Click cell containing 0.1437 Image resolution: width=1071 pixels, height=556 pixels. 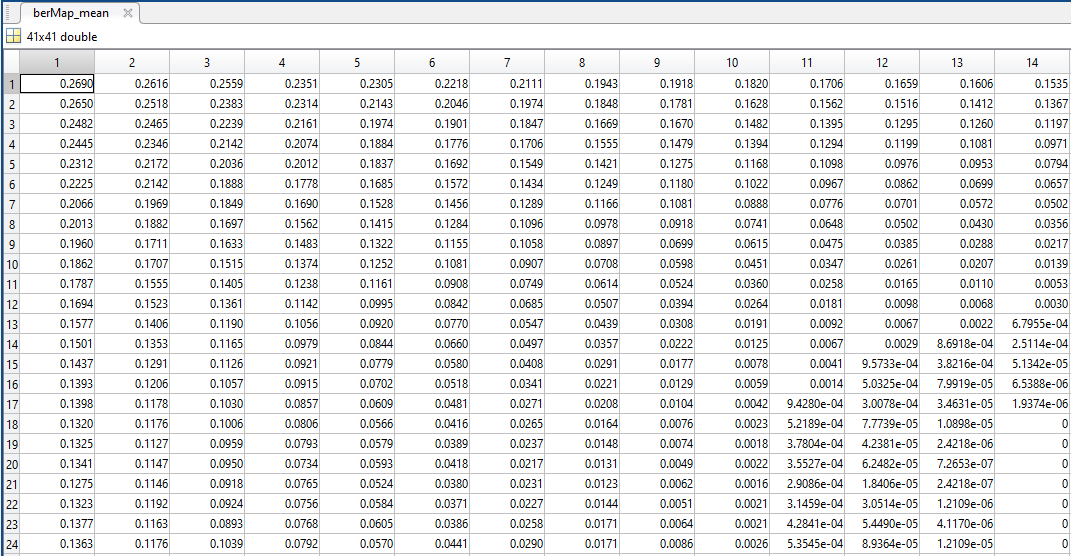[x=57, y=363]
